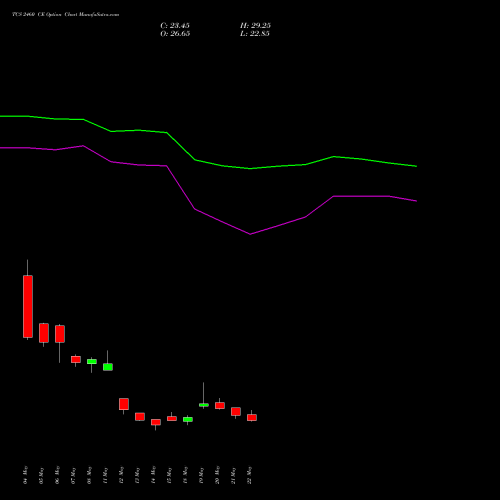Select the red candle for 13 May

pos(140,417)
